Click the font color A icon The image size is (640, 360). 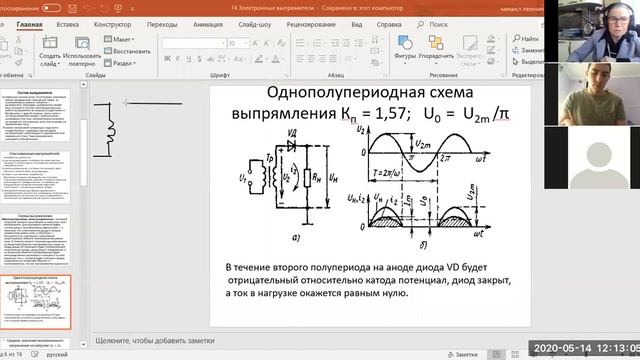pyautogui.click(x=276, y=59)
